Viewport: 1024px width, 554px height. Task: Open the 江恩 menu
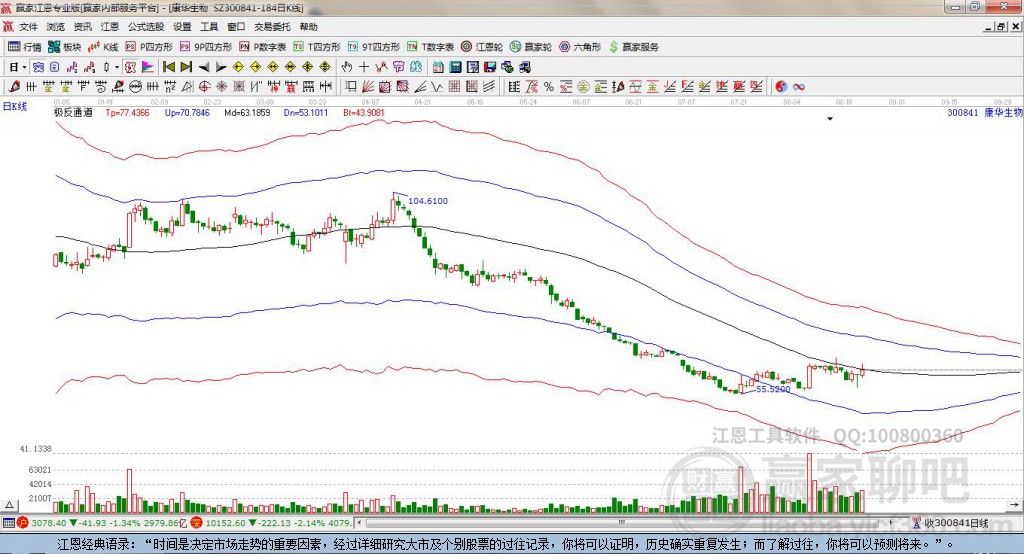pos(110,27)
